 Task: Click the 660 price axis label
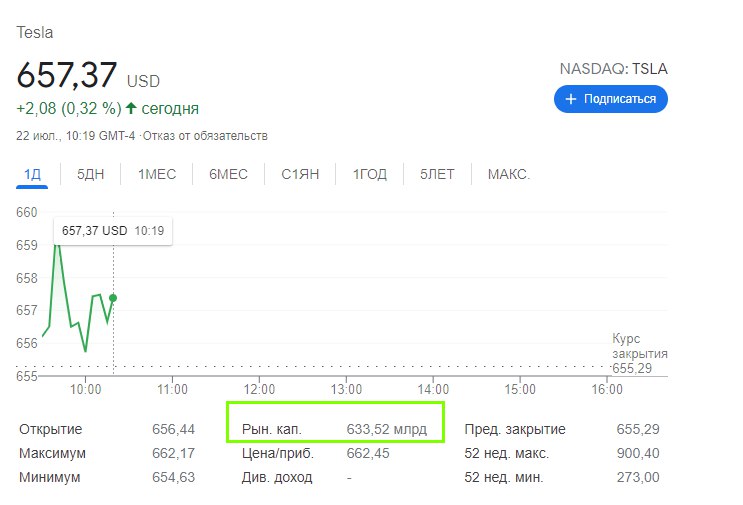[x=27, y=212]
